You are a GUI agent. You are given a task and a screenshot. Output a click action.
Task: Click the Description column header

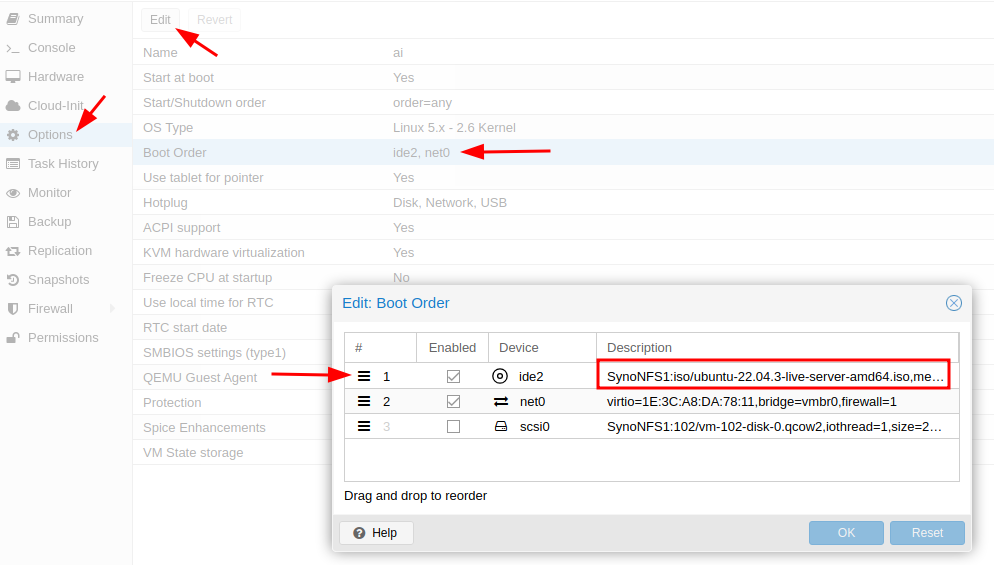[639, 347]
